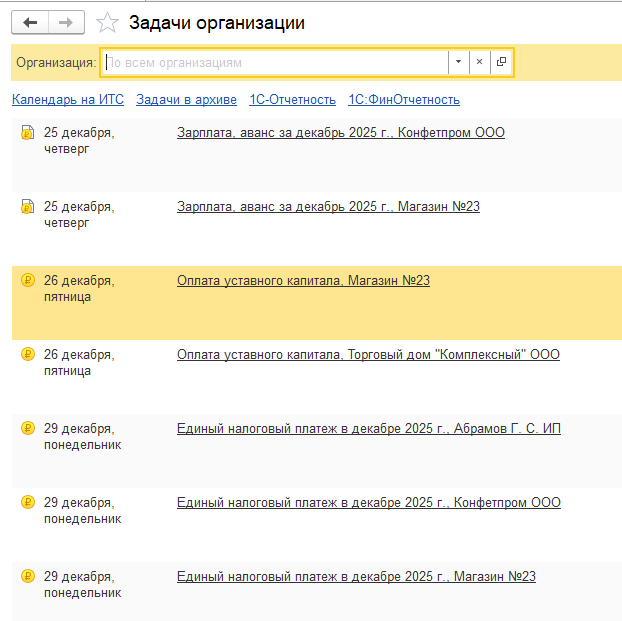Go to 1С:ФинОтчетность
Screen dimensions: 622x621
coord(403,99)
